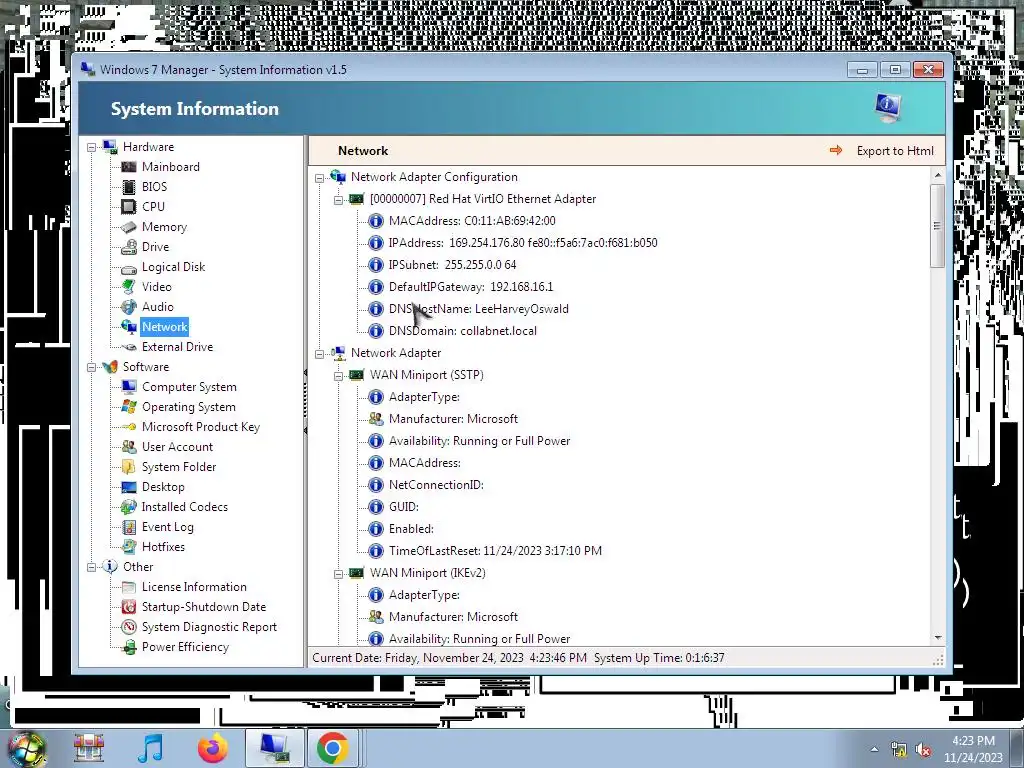Collapse the Software tree node

[x=91, y=368]
